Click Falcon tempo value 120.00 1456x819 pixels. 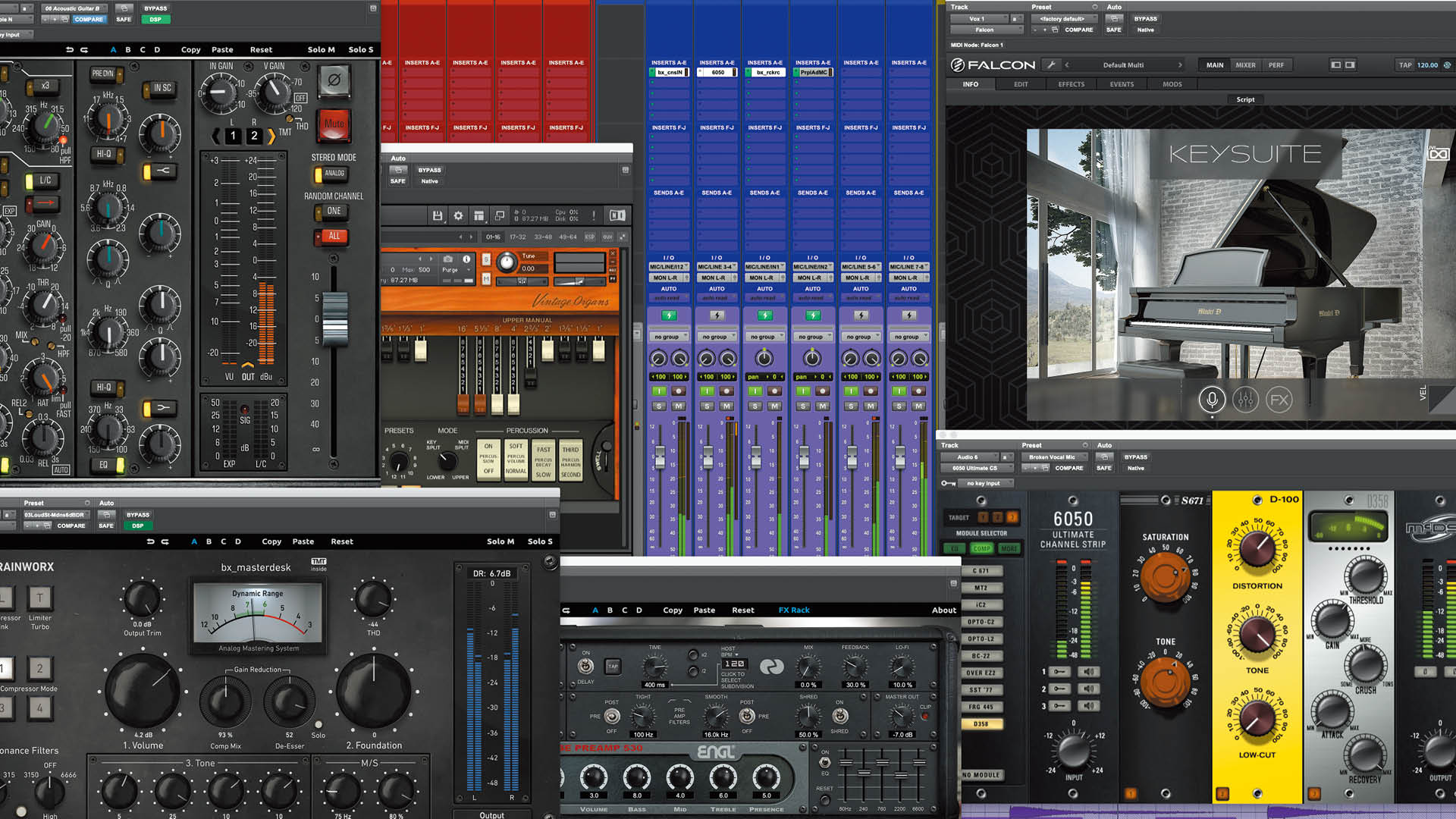(x=1427, y=65)
